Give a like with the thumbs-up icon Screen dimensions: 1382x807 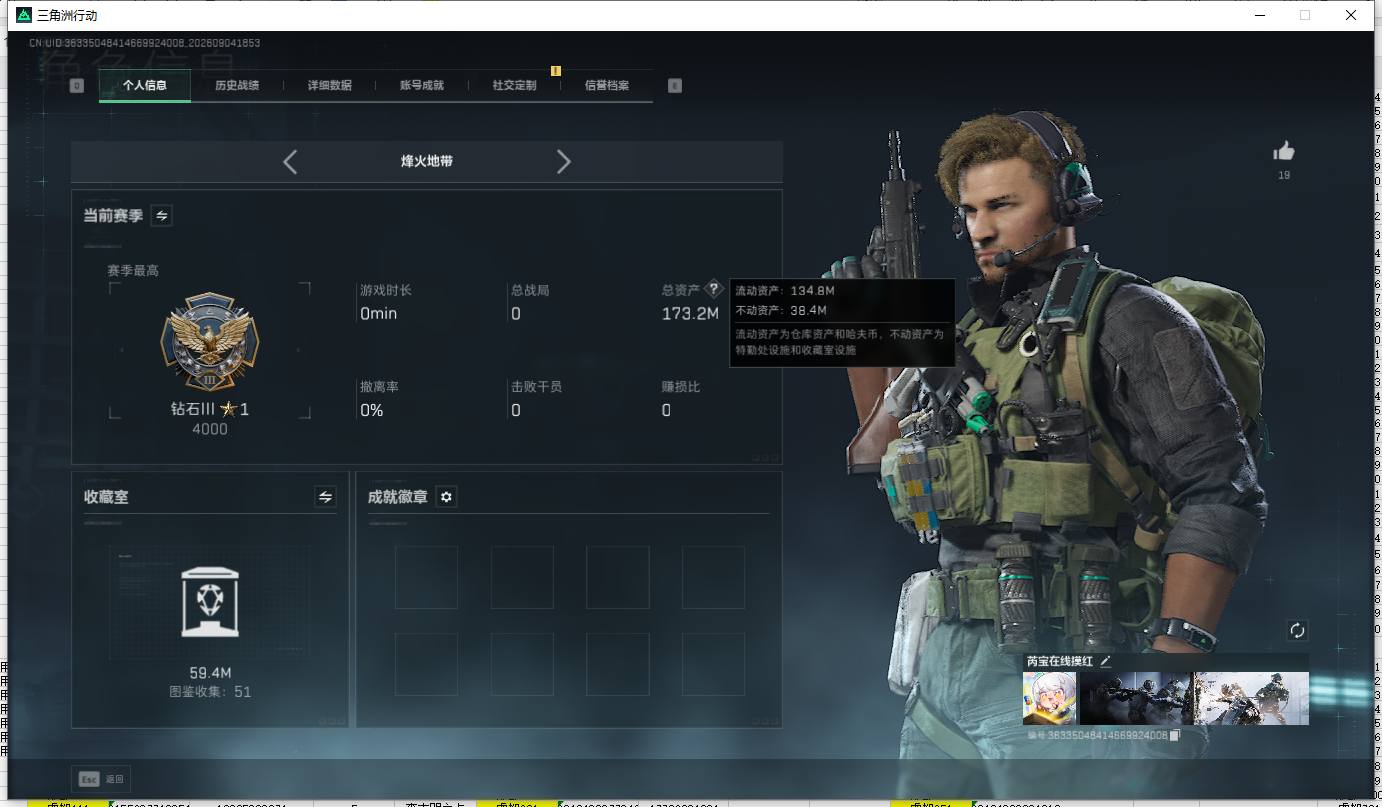[x=1284, y=151]
